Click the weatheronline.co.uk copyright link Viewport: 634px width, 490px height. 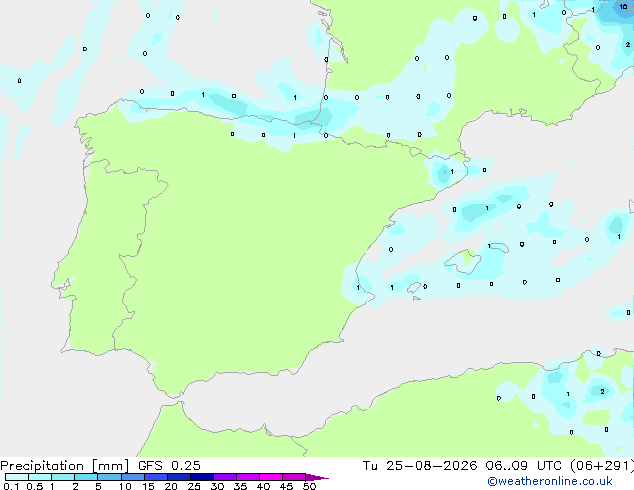pos(550,481)
